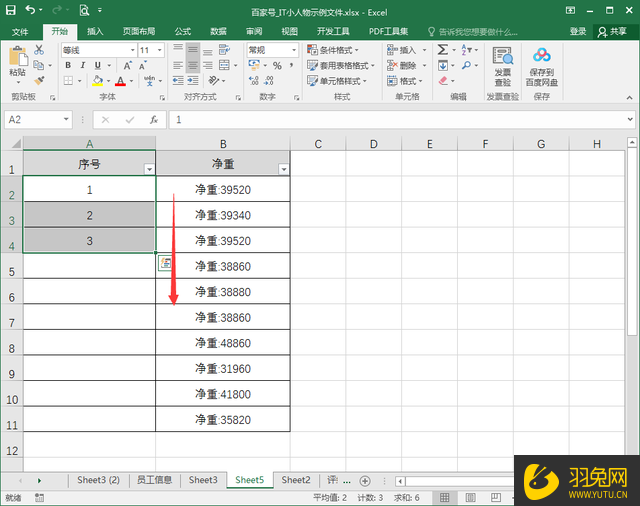Image resolution: width=640 pixels, height=506 pixels.
Task: Click the Fill down icon
Action: click(x=443, y=65)
